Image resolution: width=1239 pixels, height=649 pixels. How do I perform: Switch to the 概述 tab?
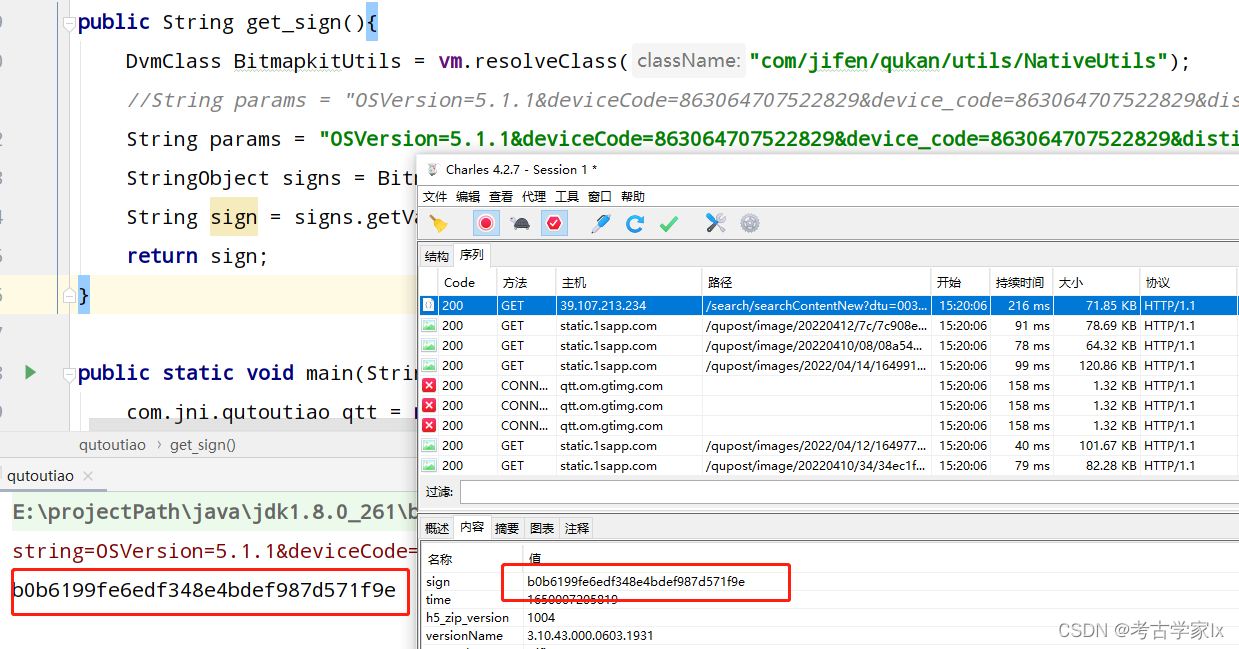point(437,528)
